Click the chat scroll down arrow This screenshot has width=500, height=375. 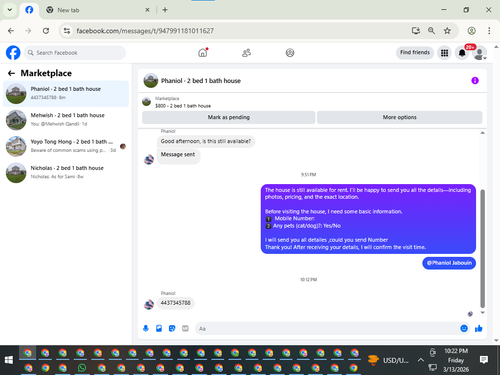coord(482,313)
